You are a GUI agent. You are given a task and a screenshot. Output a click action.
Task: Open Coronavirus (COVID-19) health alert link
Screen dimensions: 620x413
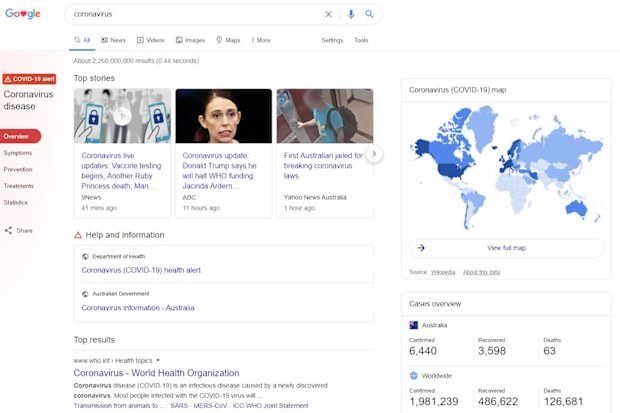(141, 270)
